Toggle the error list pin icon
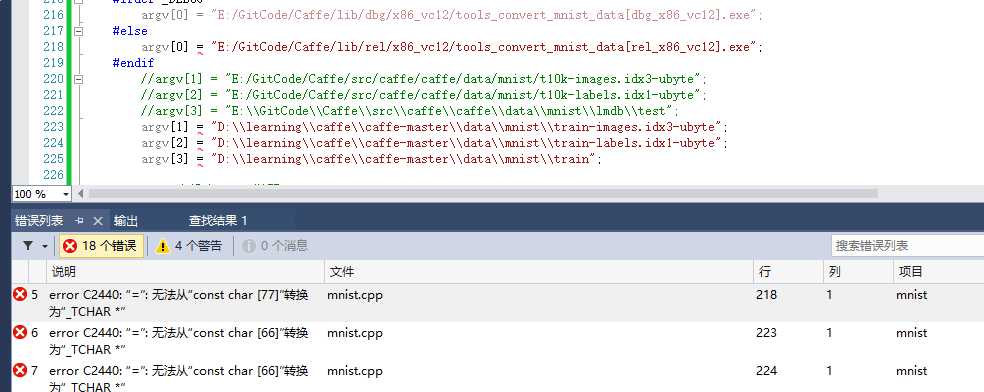The width and height of the screenshot is (984, 392). [80, 221]
